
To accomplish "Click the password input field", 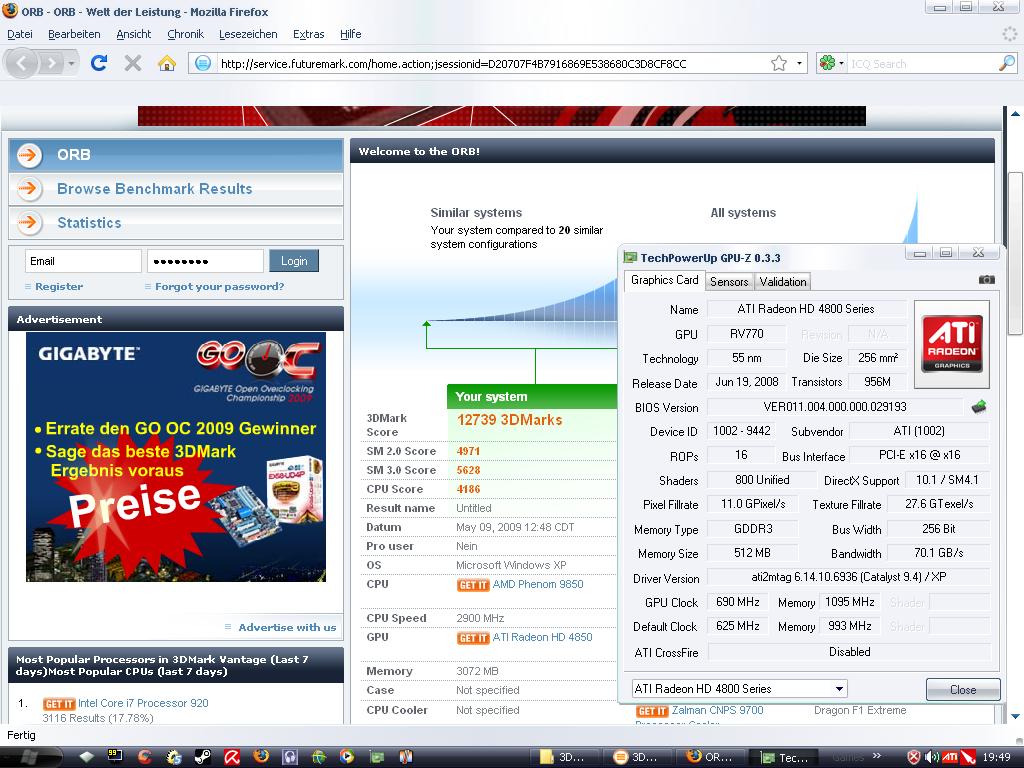I will [205, 261].
